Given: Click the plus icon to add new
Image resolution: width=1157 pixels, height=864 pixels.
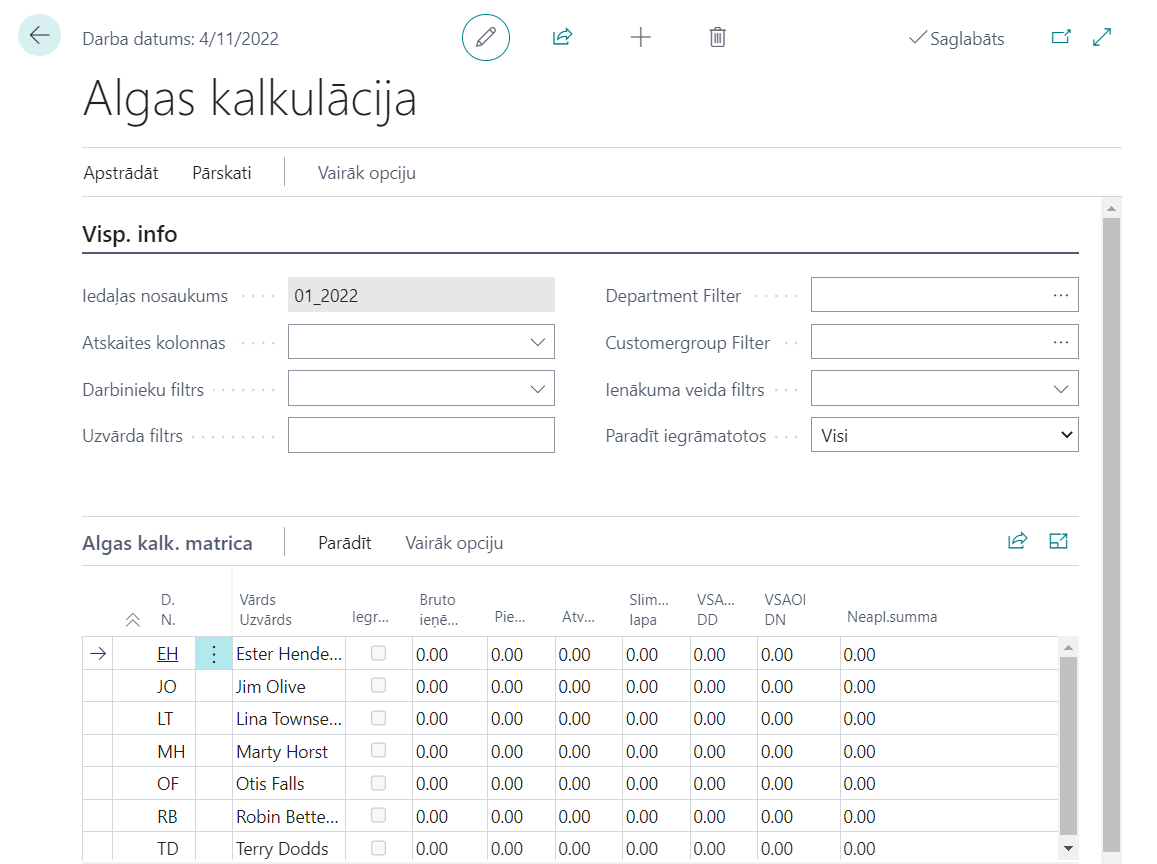Looking at the screenshot, I should 640,38.
